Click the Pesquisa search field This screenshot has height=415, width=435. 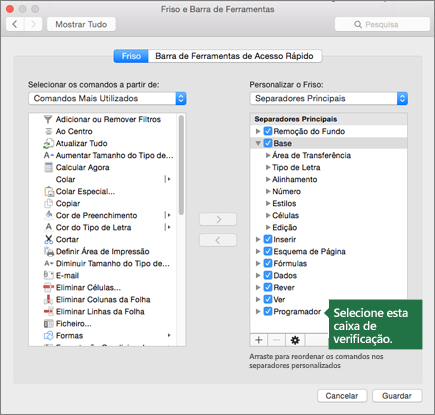point(382,24)
